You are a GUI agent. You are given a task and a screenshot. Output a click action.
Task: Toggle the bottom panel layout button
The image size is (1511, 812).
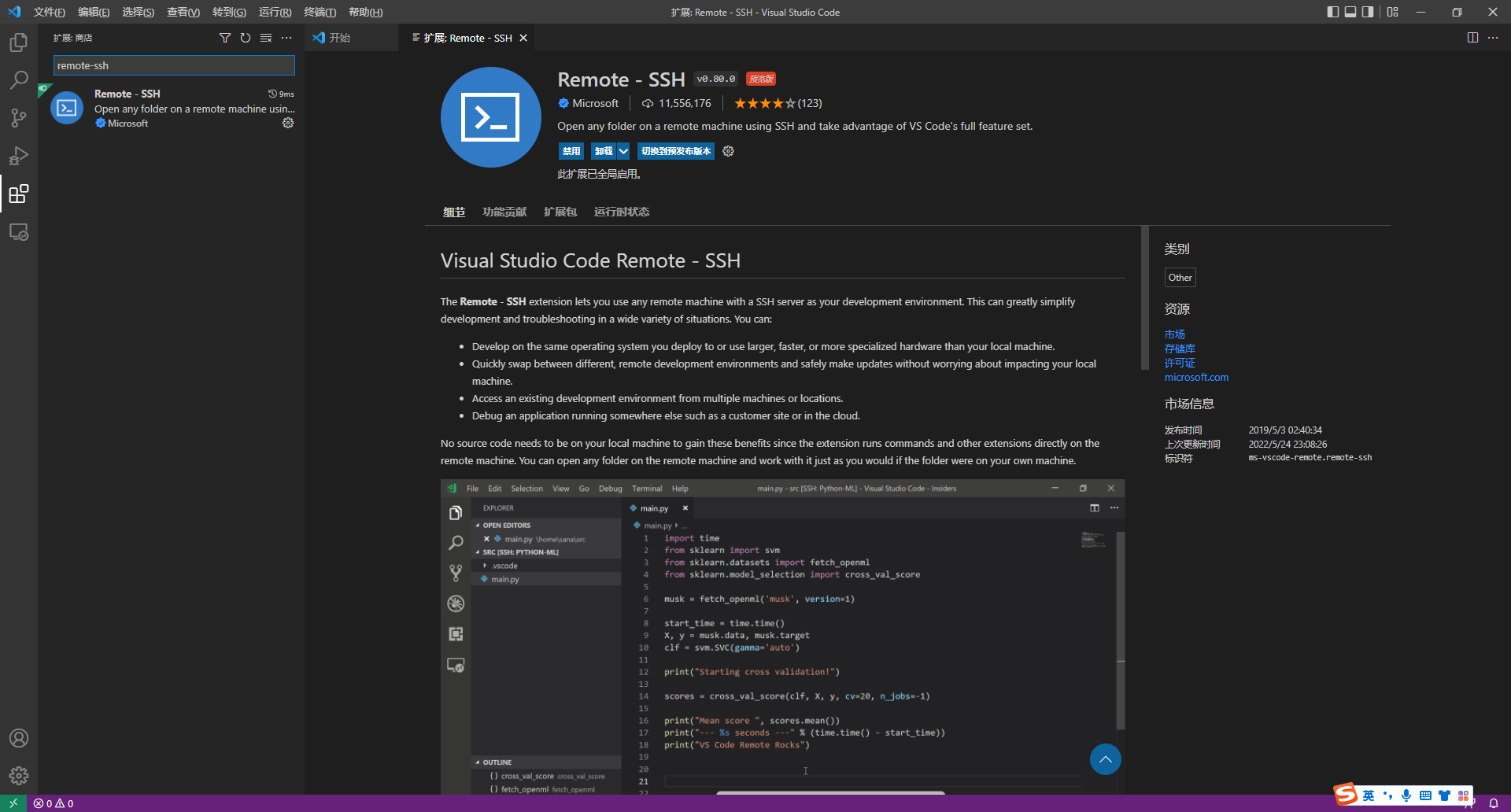(1350, 12)
